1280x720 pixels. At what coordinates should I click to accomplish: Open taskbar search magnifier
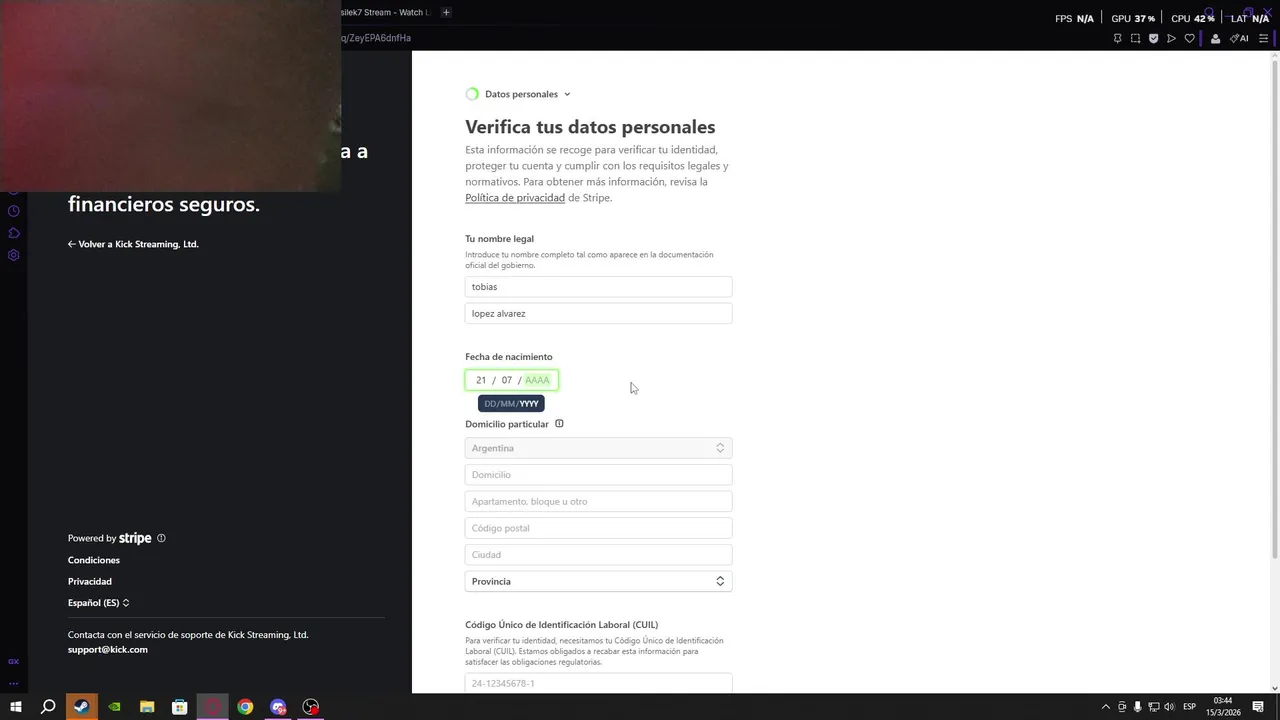pos(48,707)
